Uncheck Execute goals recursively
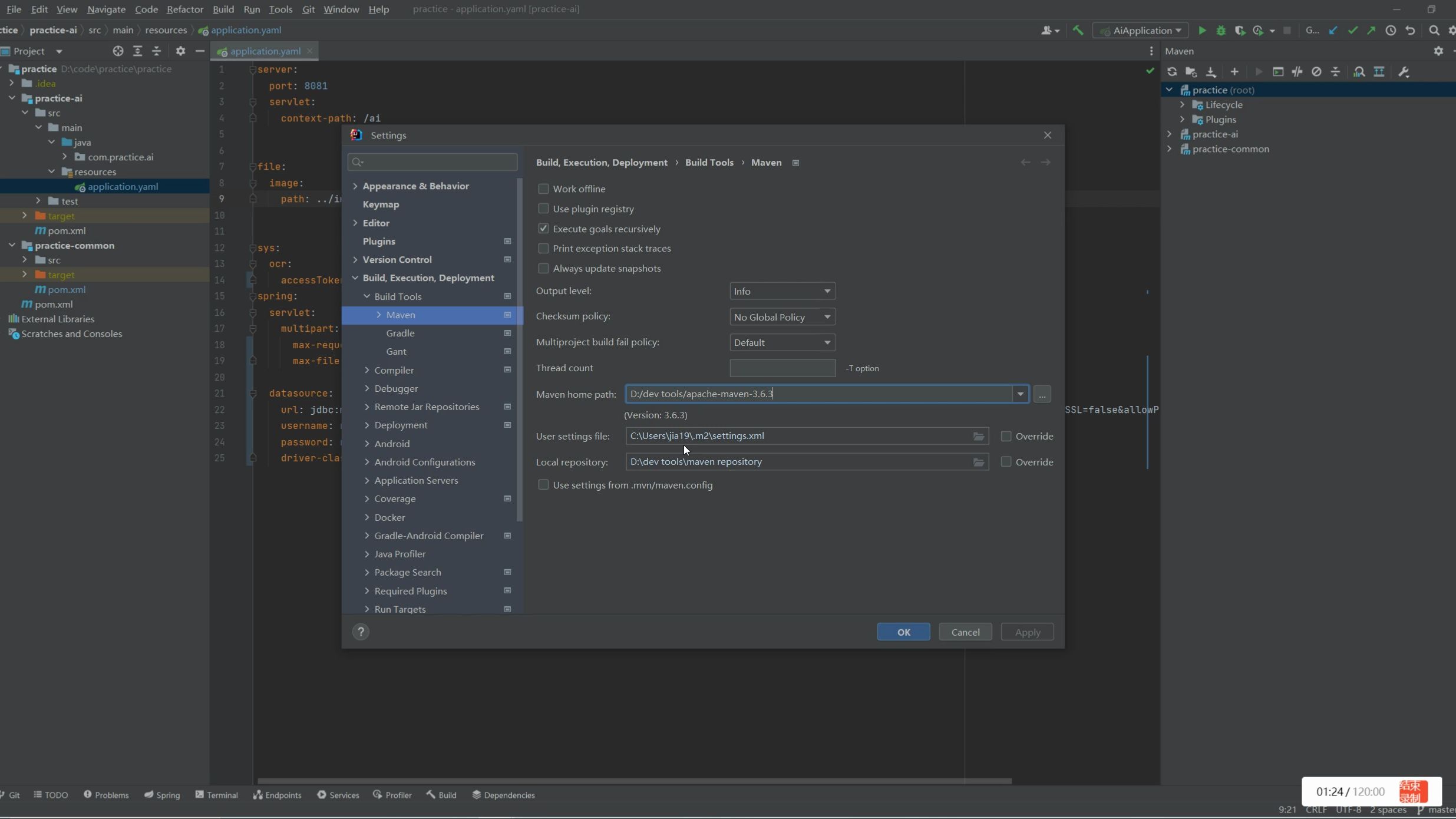 [543, 229]
